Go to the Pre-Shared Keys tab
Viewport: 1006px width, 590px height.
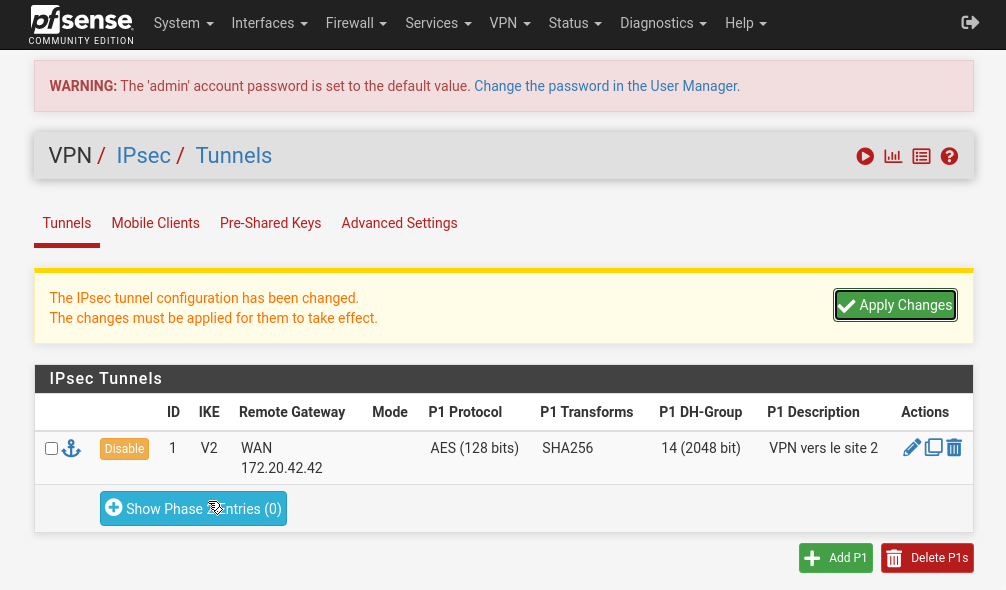pyautogui.click(x=270, y=223)
